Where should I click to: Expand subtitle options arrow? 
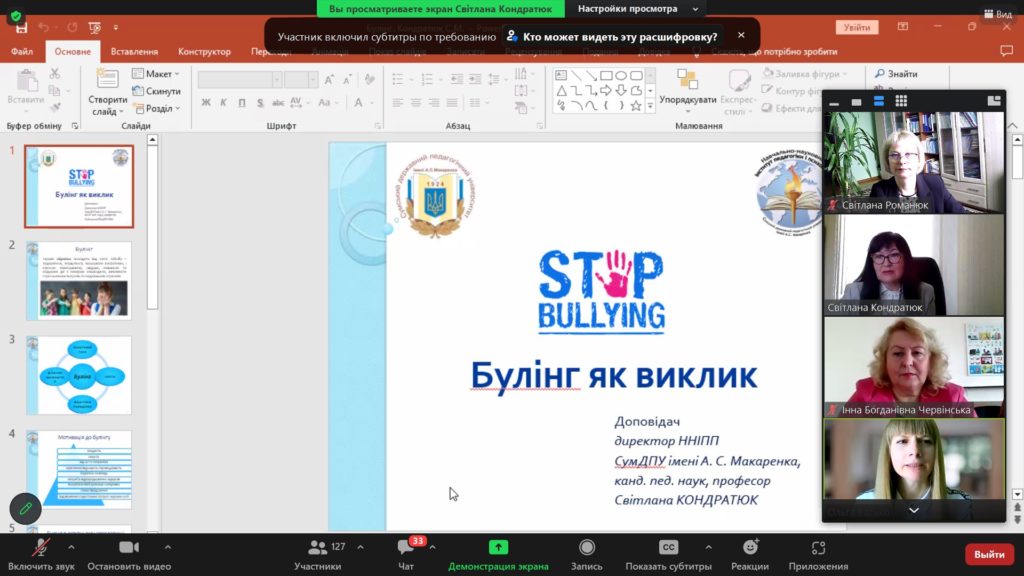click(x=709, y=547)
